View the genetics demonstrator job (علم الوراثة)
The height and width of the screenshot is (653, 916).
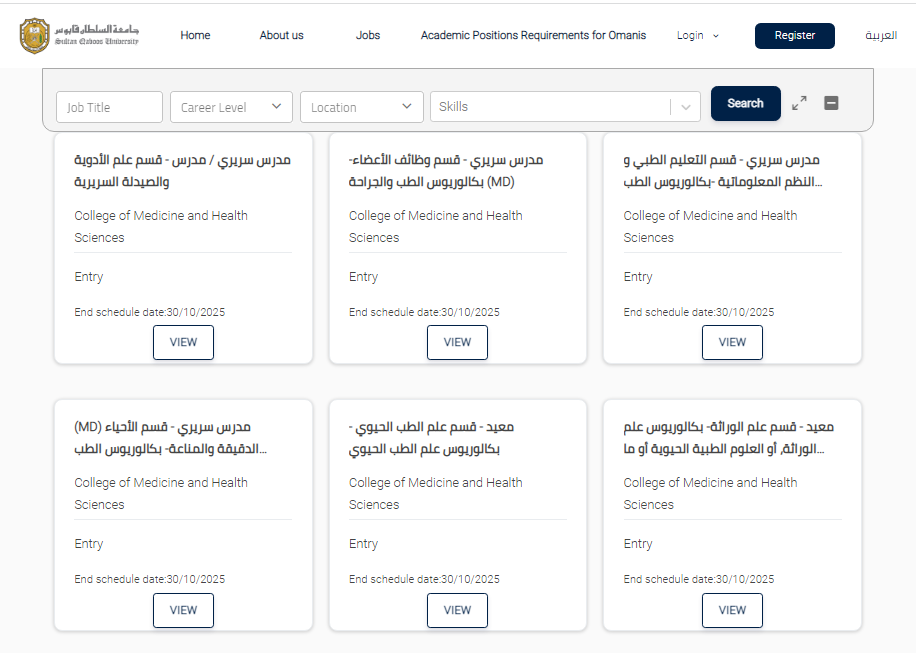tap(732, 610)
